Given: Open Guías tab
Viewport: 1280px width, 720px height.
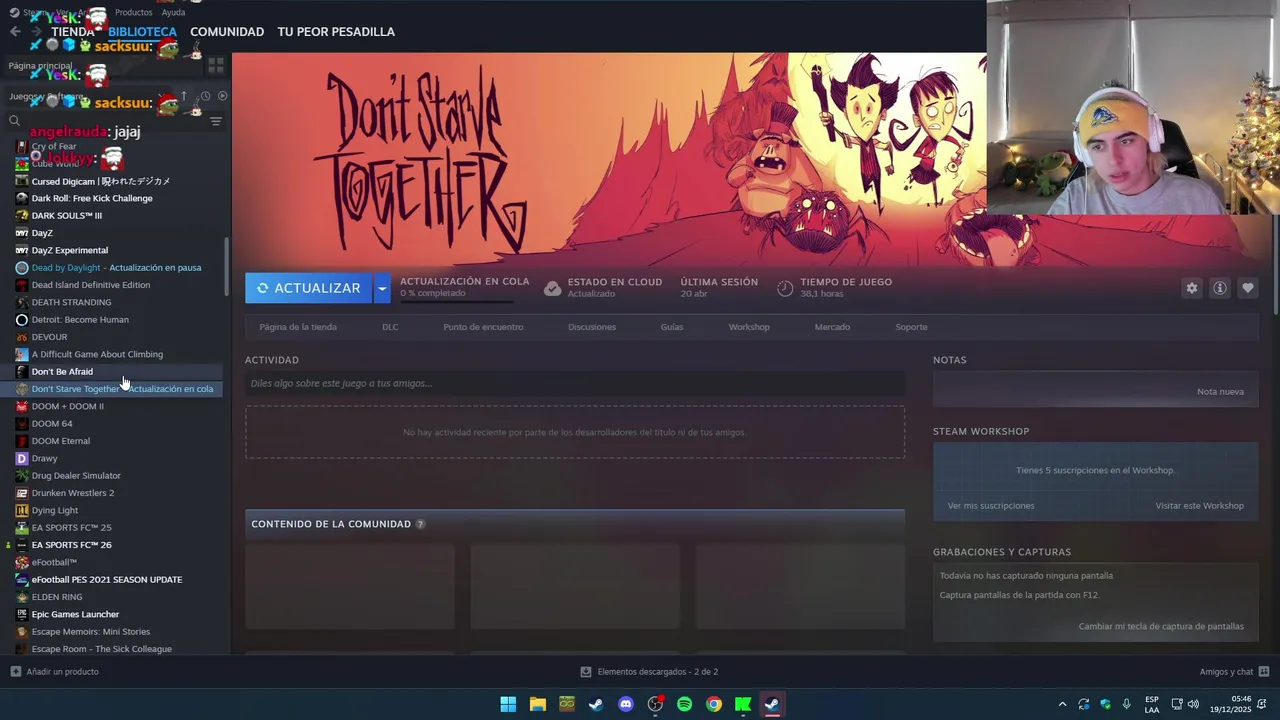Looking at the screenshot, I should click(x=672, y=327).
